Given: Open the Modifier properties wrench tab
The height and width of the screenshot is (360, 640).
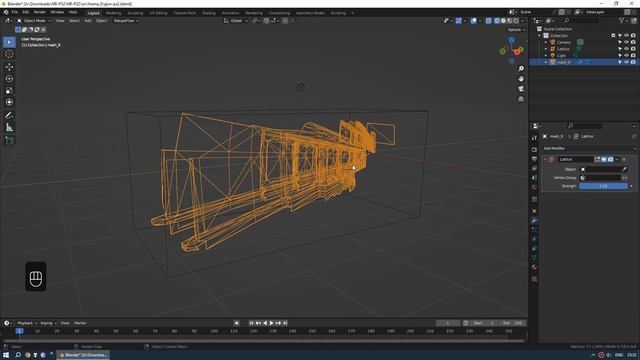Looking at the screenshot, I should (x=534, y=220).
